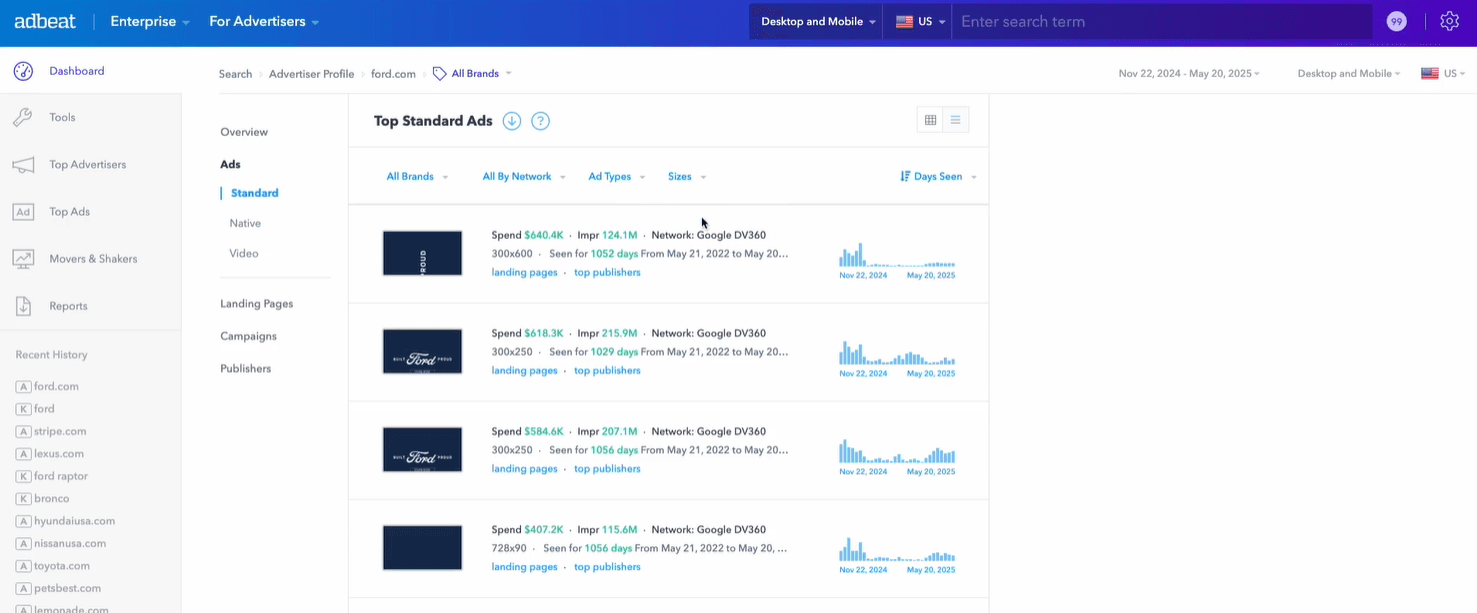Open top publishers for the 728x90 ad
The width and height of the screenshot is (1477, 613).
(606, 566)
